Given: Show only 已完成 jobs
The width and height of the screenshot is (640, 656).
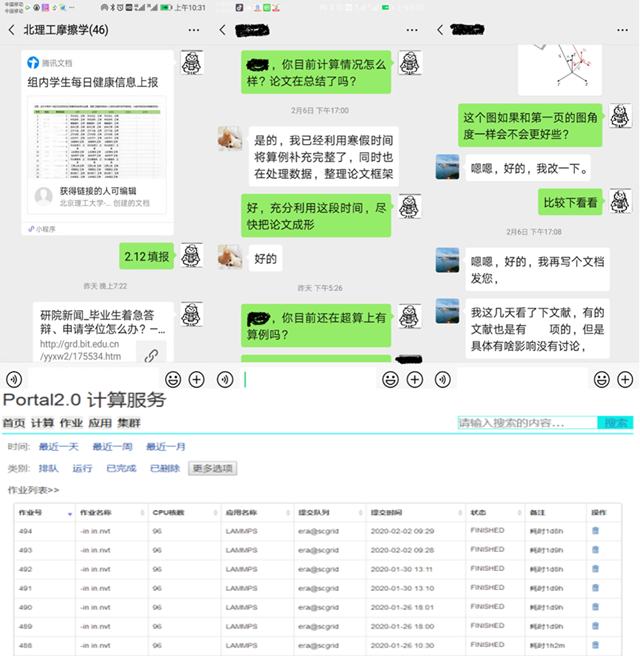Looking at the screenshot, I should pos(121,468).
